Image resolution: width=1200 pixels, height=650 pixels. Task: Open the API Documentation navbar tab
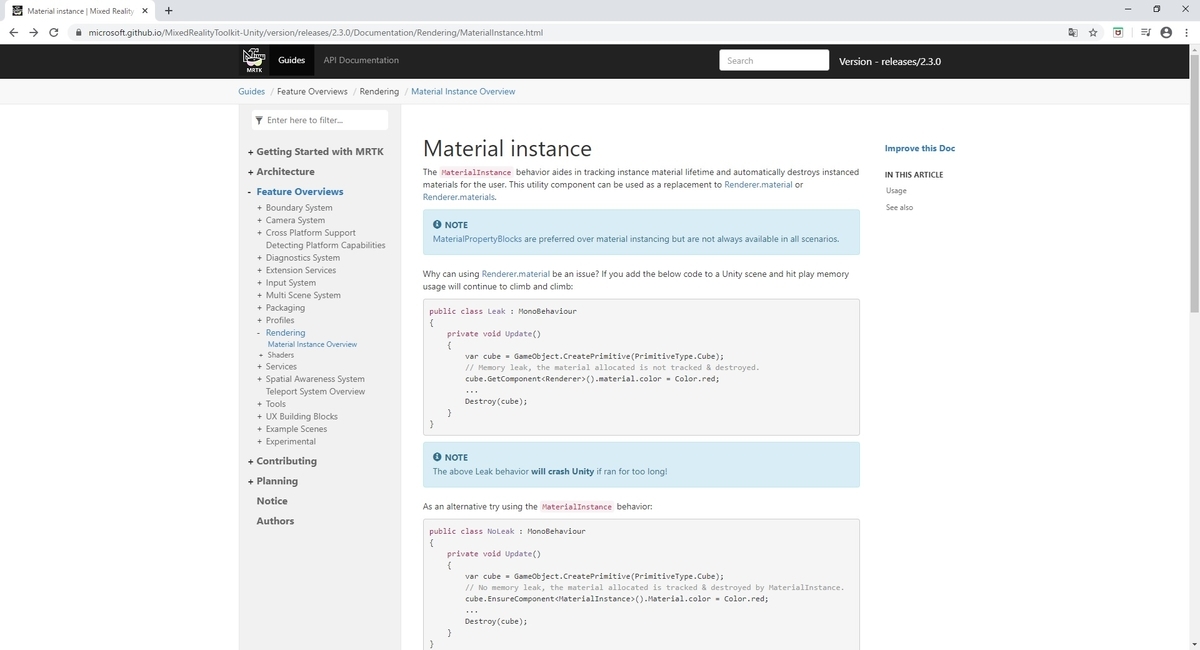point(361,60)
